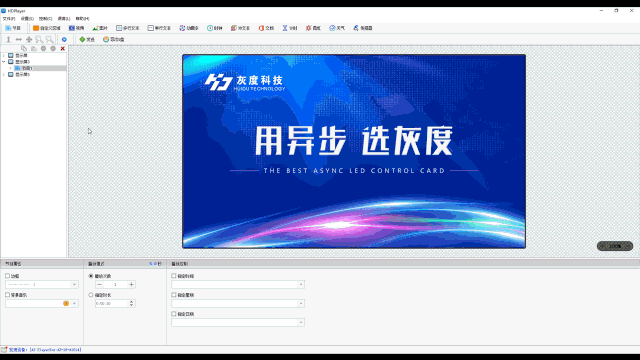This screenshot has width=640, height=360.
Task: Open the border style dropdown
Action: coord(74,284)
